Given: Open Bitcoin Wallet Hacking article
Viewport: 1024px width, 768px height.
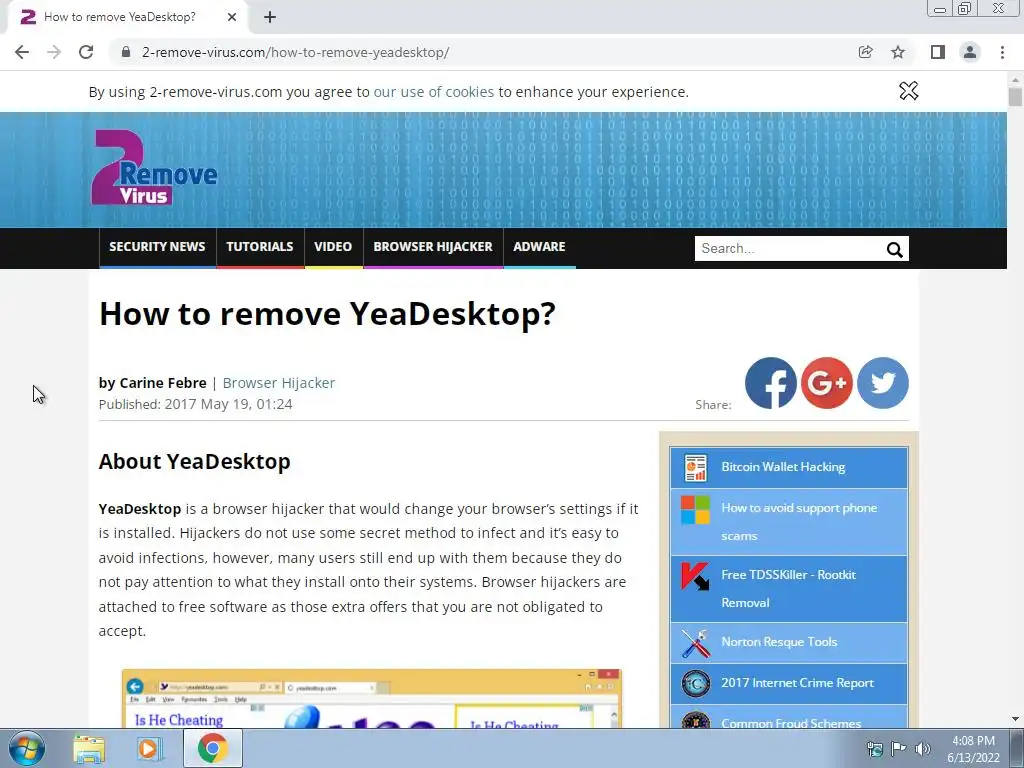Looking at the screenshot, I should tap(783, 467).
